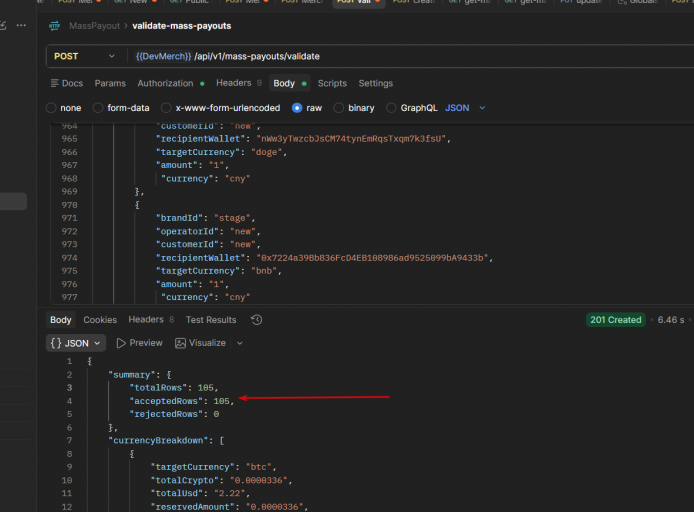Viewport: 694px width, 512px height.
Task: Click the rejectedRows line in response
Action: point(174,414)
